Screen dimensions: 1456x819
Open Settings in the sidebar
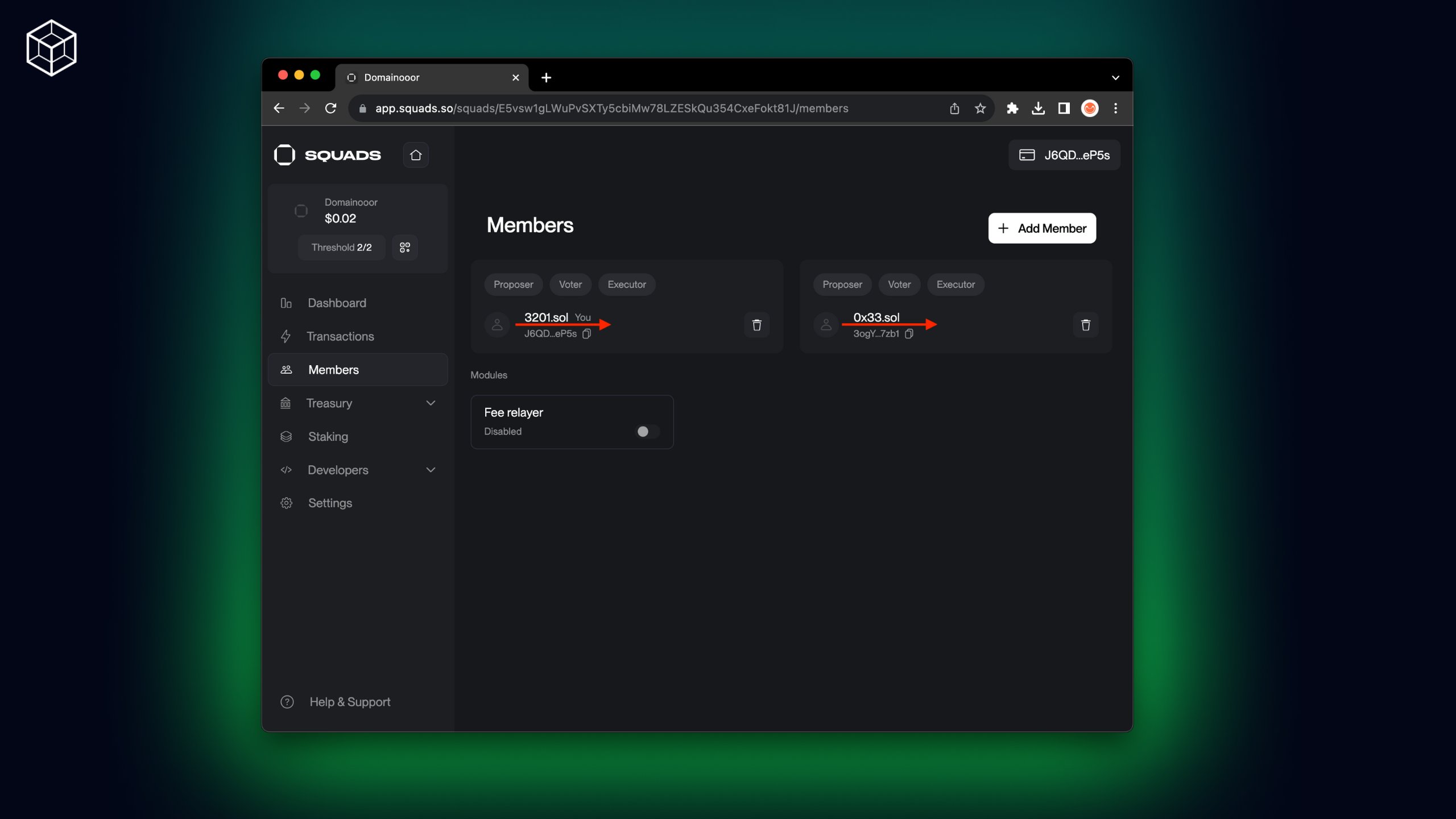pos(358,503)
